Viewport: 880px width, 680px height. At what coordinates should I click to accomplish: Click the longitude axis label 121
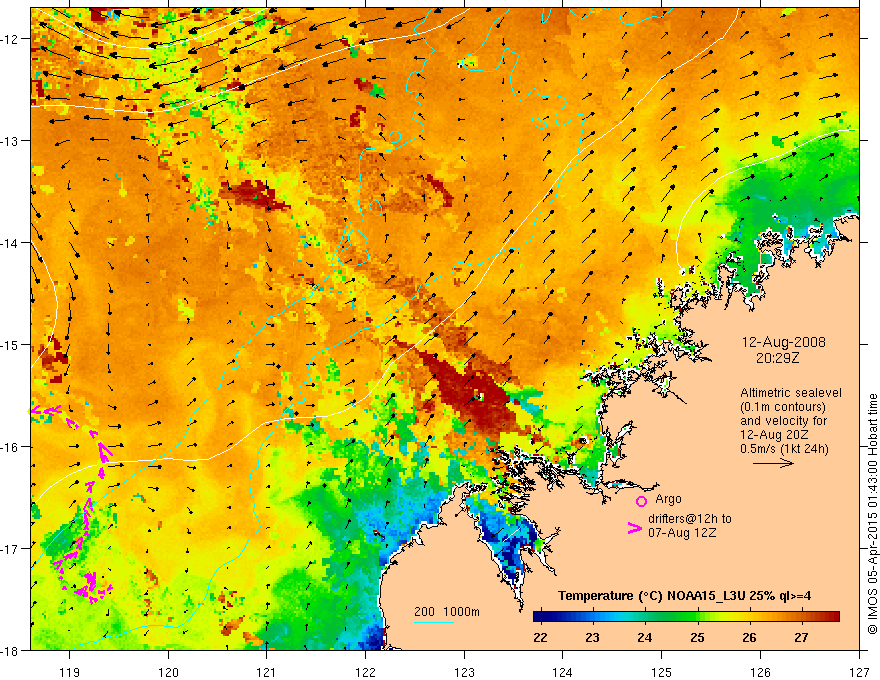pyautogui.click(x=267, y=673)
